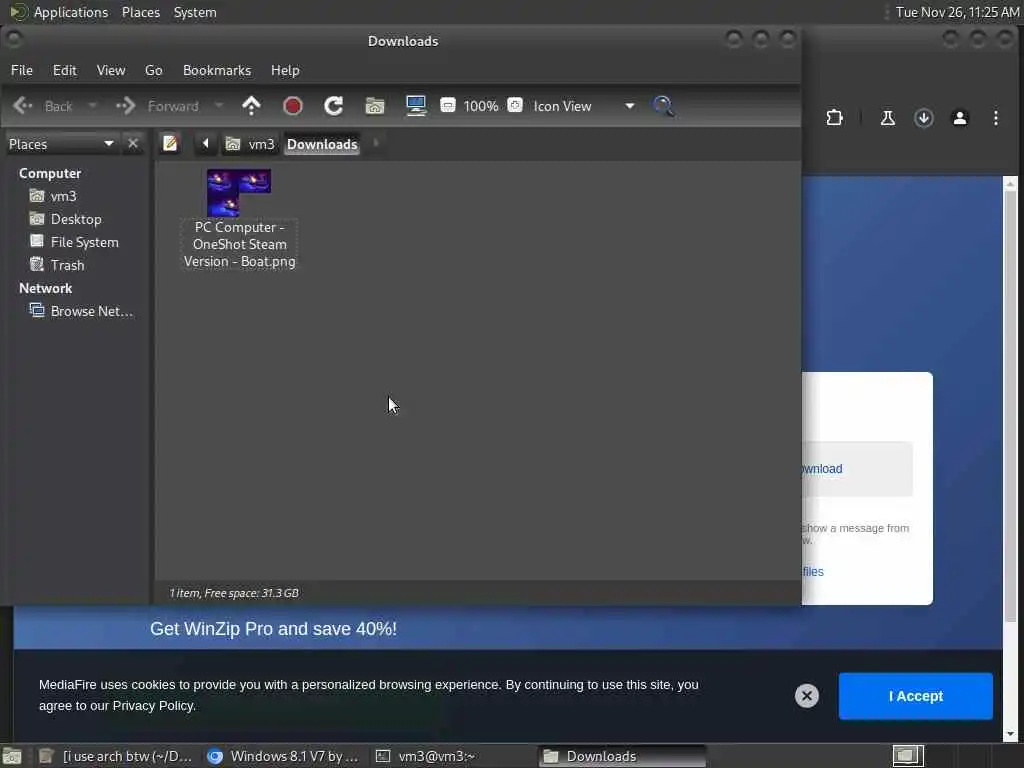Viewport: 1024px width, 768px height.
Task: Click the workspace switcher in bottom panel
Action: [x=908, y=756]
